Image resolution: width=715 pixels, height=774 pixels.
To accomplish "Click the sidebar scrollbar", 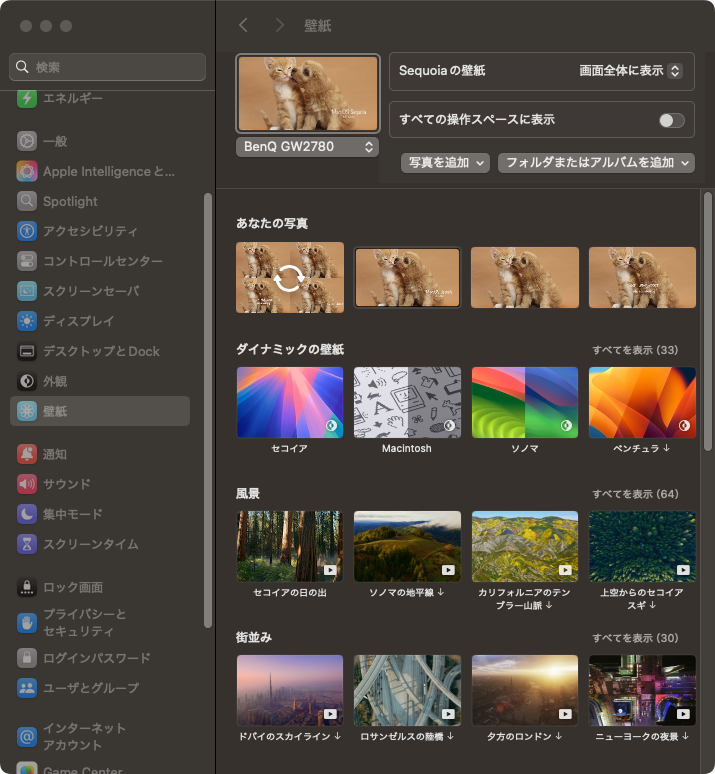I will pos(208,410).
